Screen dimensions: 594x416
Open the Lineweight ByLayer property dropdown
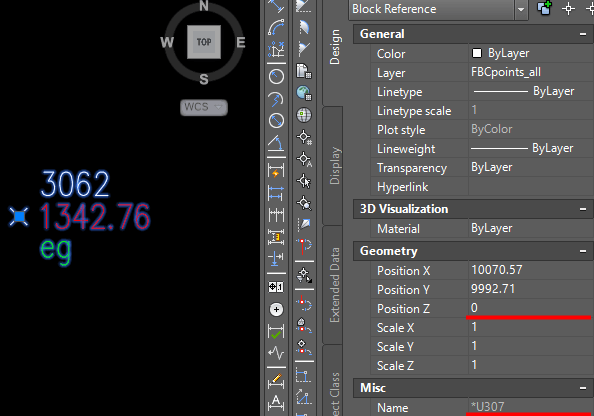[x=531, y=149]
